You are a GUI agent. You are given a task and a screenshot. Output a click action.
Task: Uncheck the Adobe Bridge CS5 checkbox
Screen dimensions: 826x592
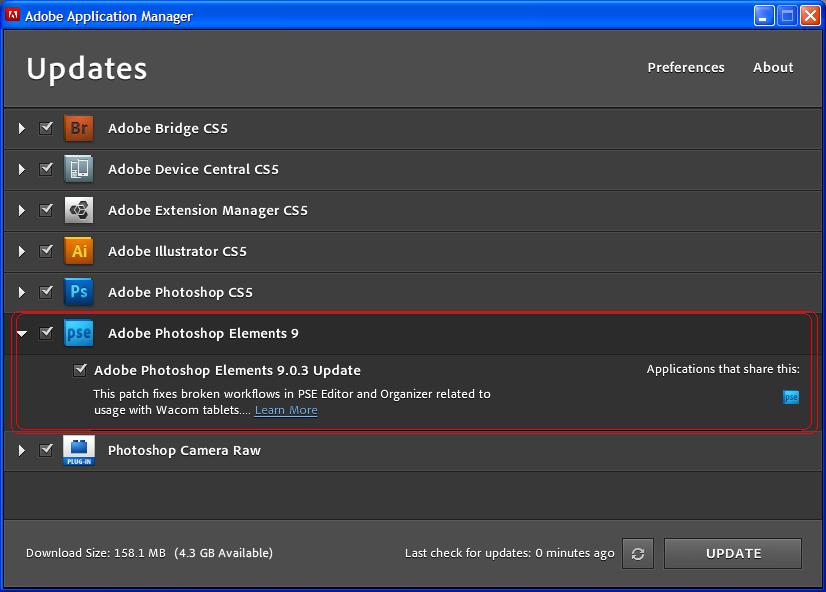[46, 128]
